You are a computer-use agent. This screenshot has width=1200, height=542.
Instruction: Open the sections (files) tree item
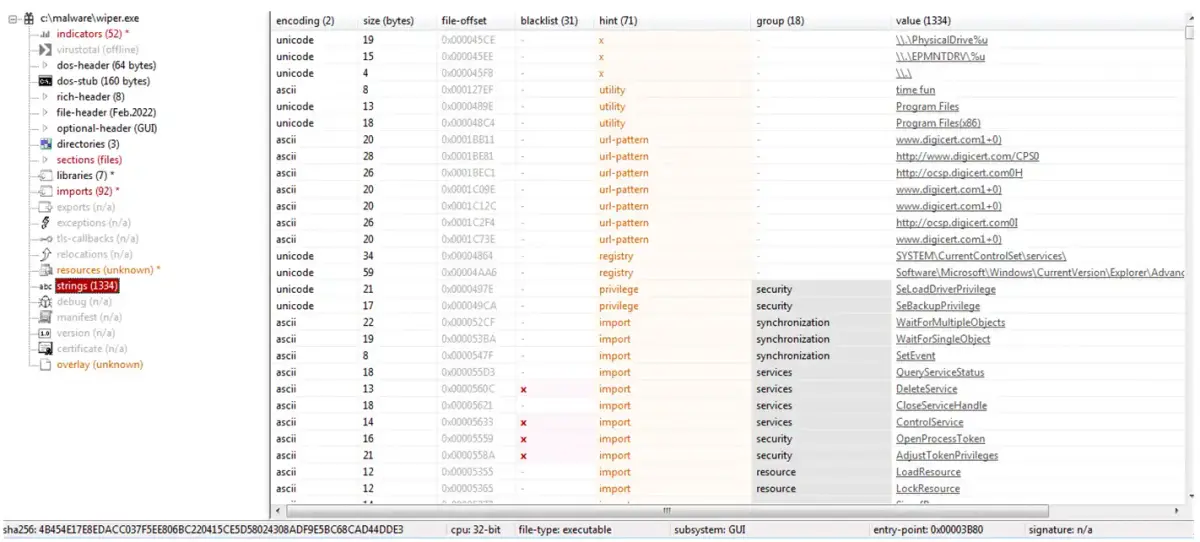tap(89, 160)
